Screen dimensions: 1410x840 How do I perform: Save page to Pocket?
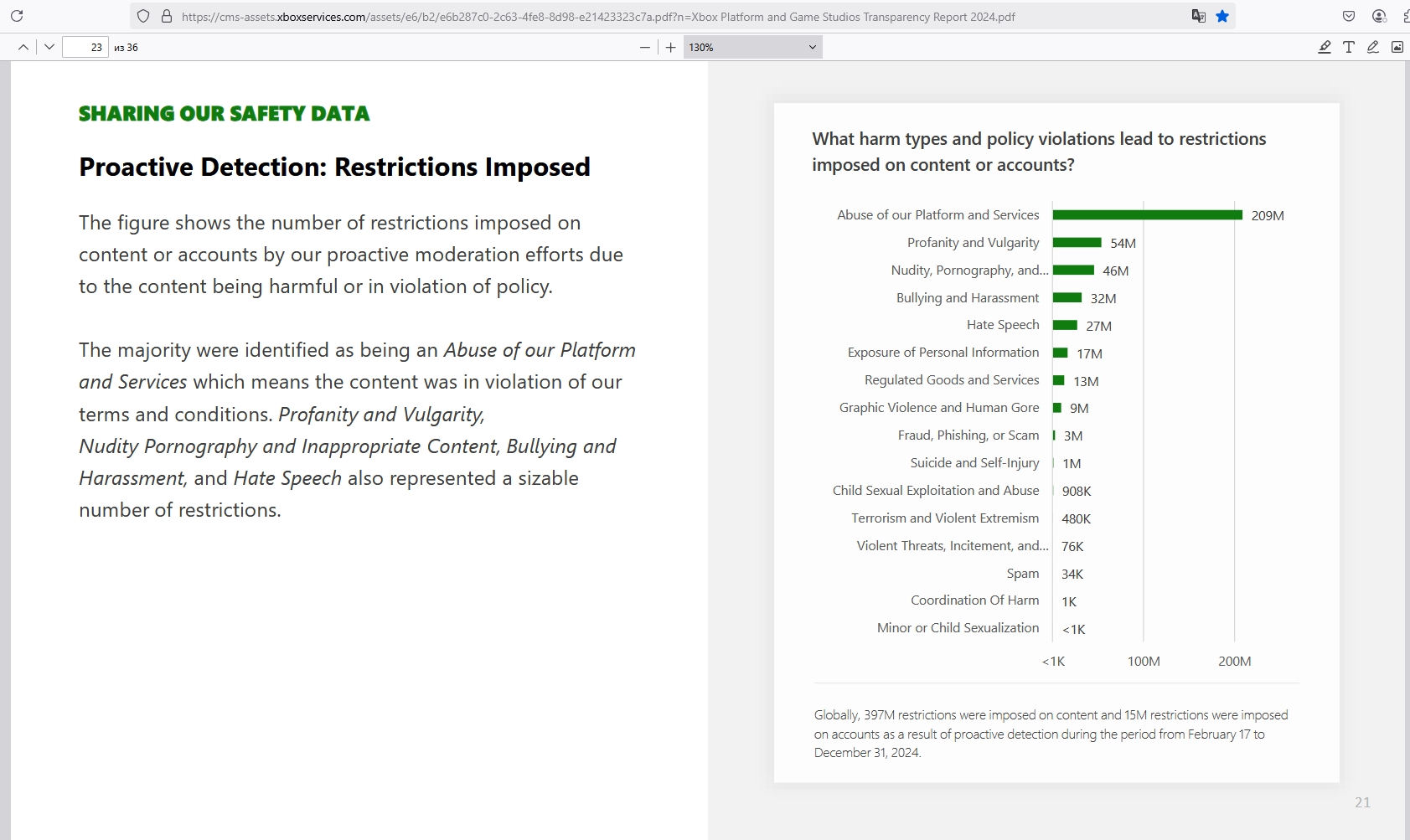pos(1349,16)
